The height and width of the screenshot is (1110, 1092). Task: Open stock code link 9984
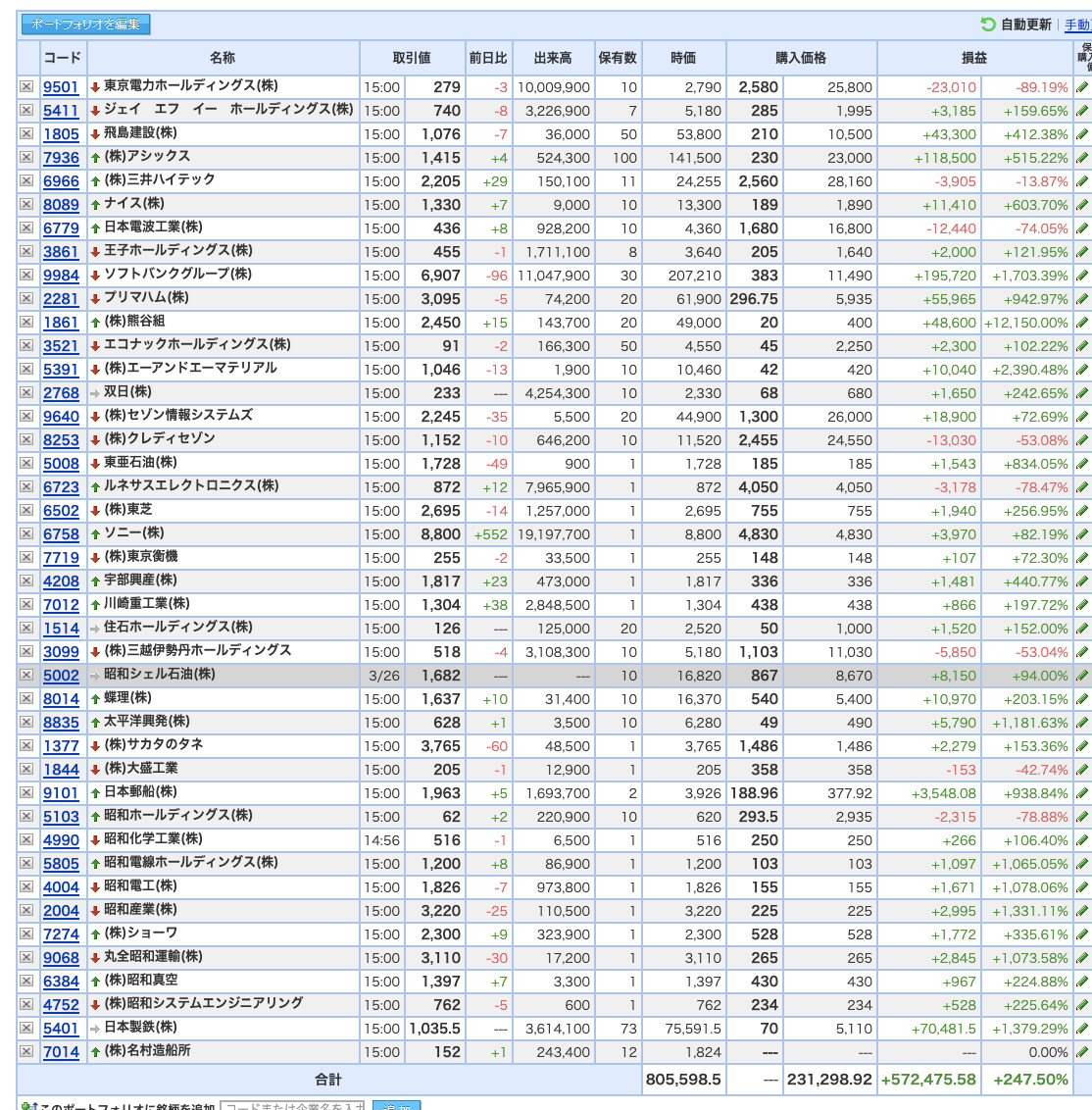61,276
